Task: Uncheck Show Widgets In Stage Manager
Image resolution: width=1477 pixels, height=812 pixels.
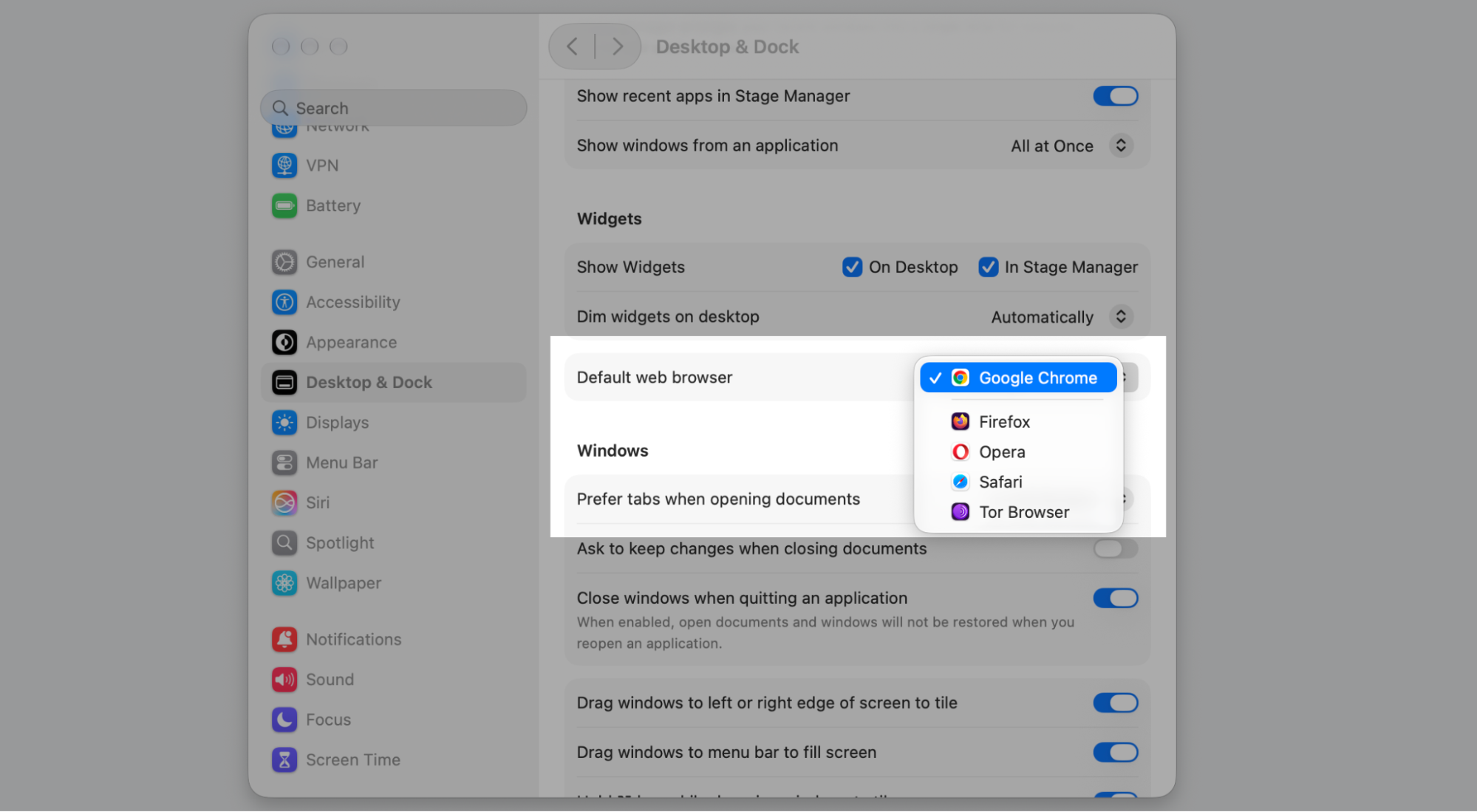Action: (988, 267)
